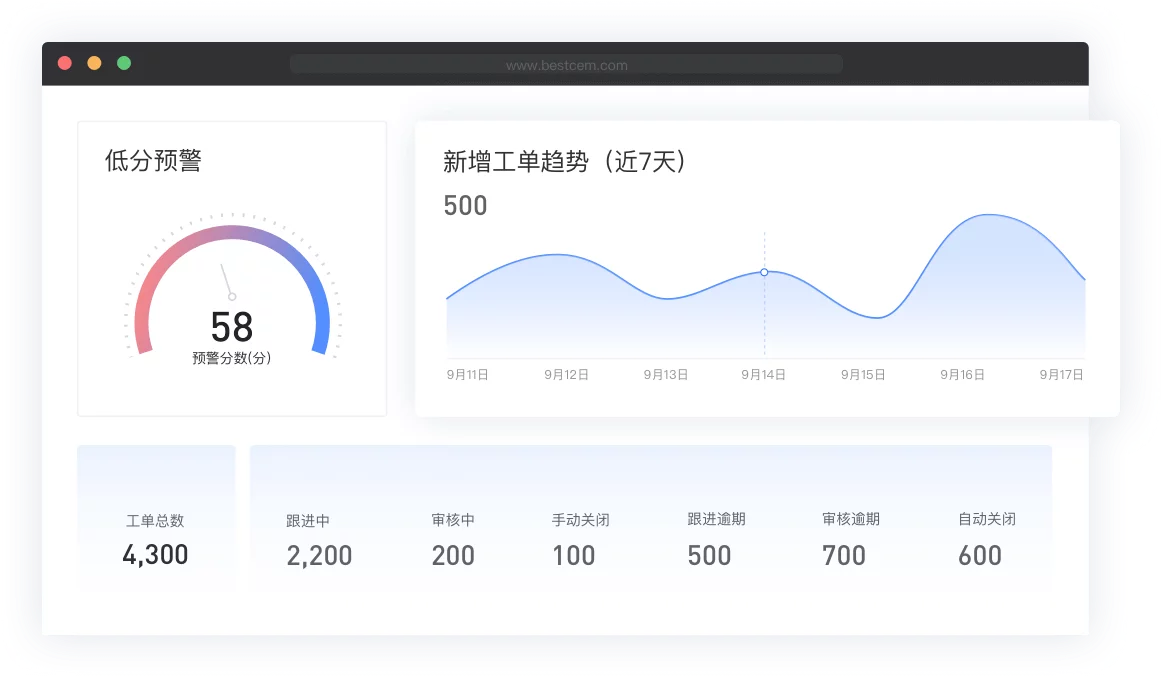The width and height of the screenshot is (1162, 676).
Task: Click the 低分预警 card title
Action: [153, 161]
